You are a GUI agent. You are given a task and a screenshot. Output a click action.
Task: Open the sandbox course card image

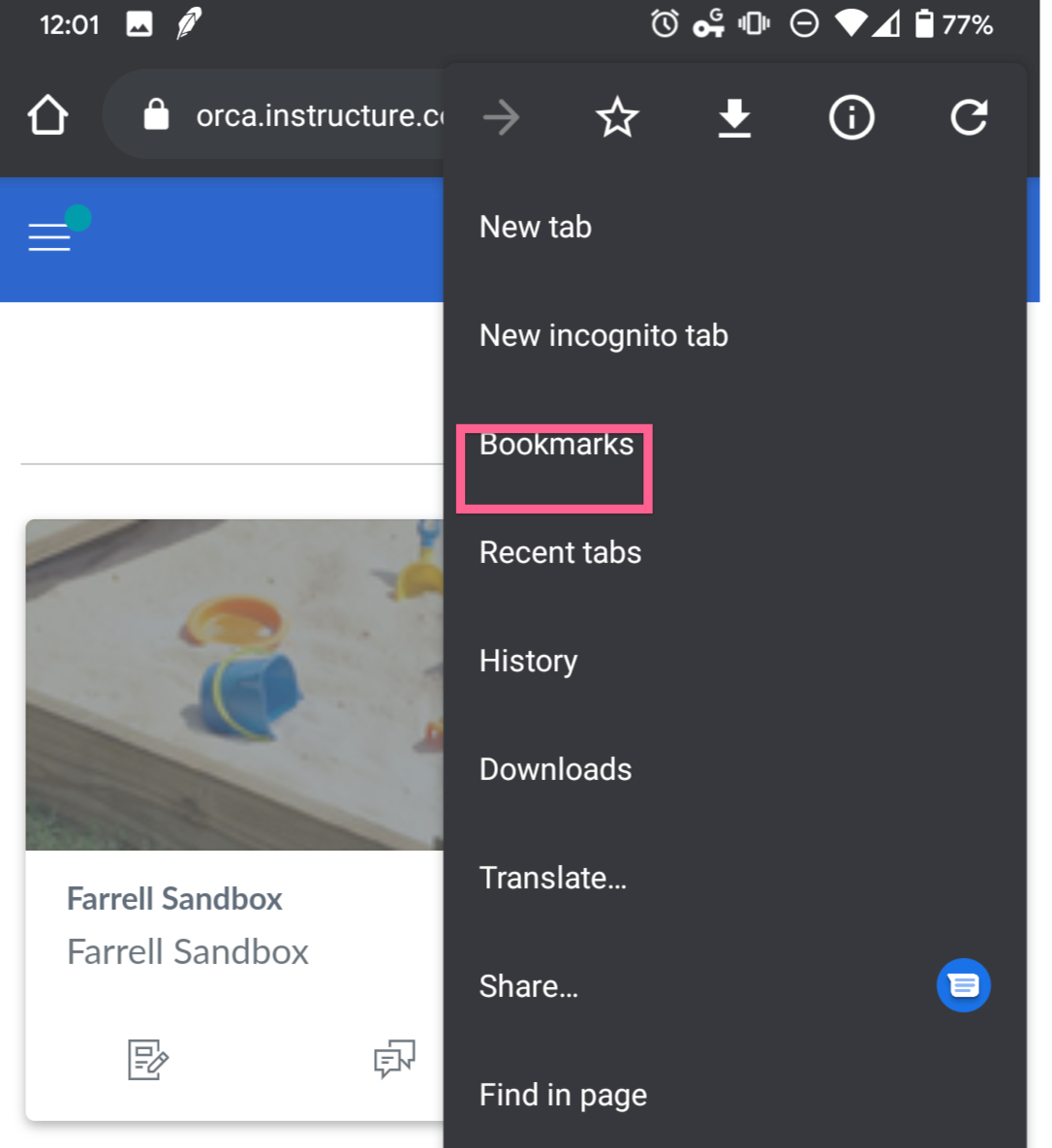point(234,685)
